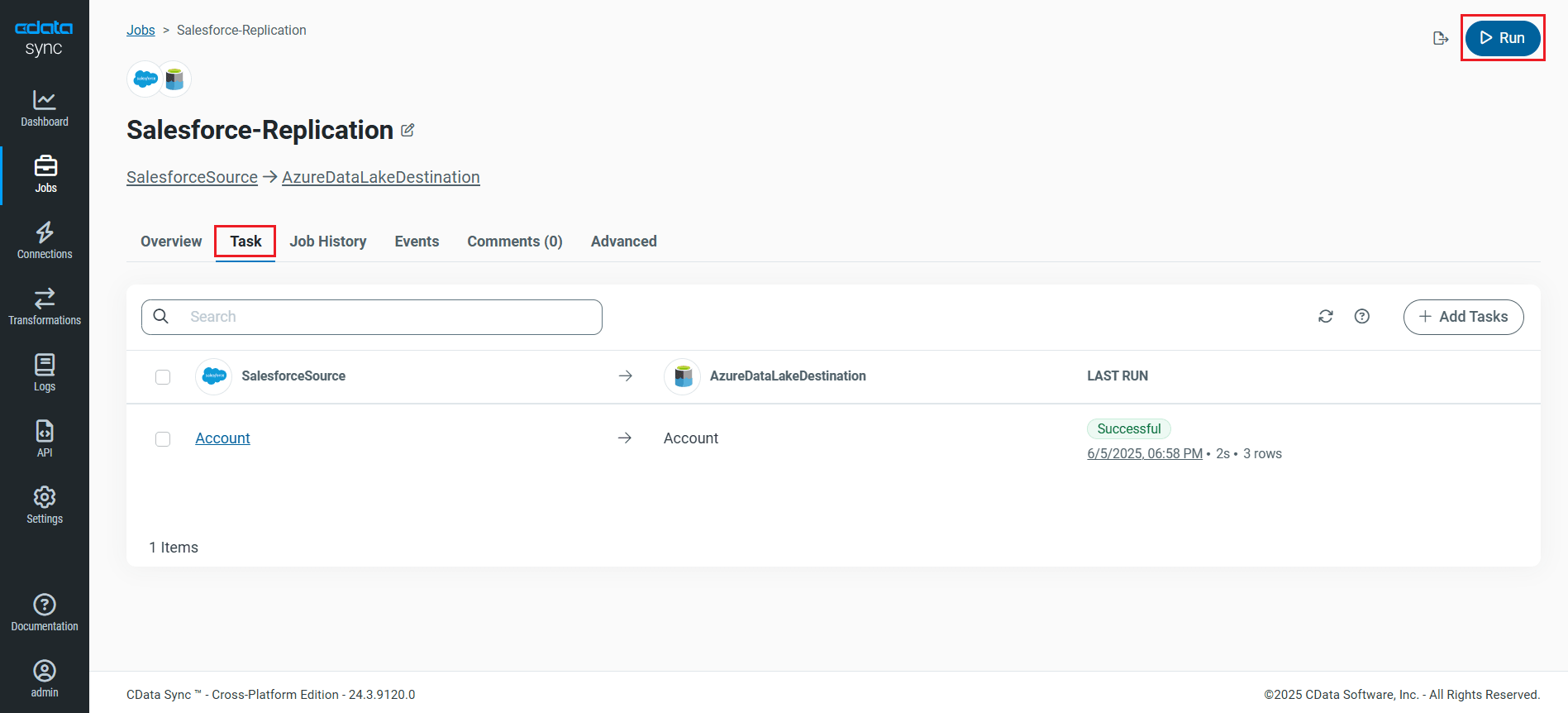The height and width of the screenshot is (713, 1568).
Task: Refresh the task list
Action: coord(1326,317)
